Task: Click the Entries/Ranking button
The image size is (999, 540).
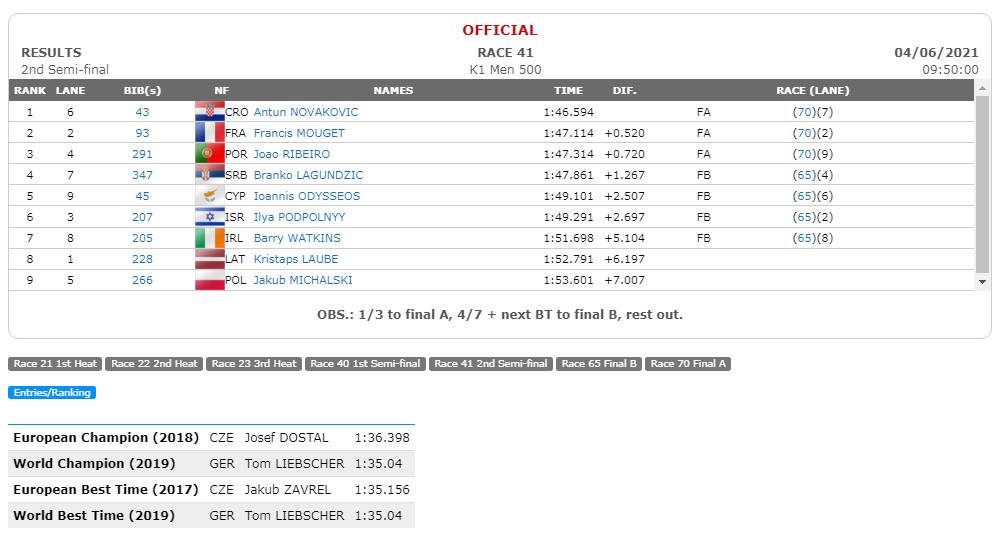Action: 52,392
